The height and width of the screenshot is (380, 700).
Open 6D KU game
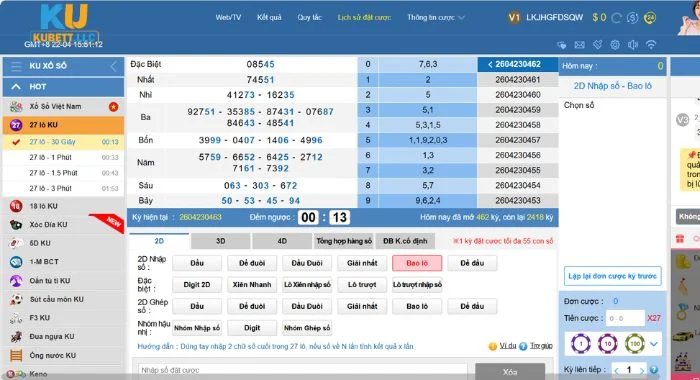(63, 243)
